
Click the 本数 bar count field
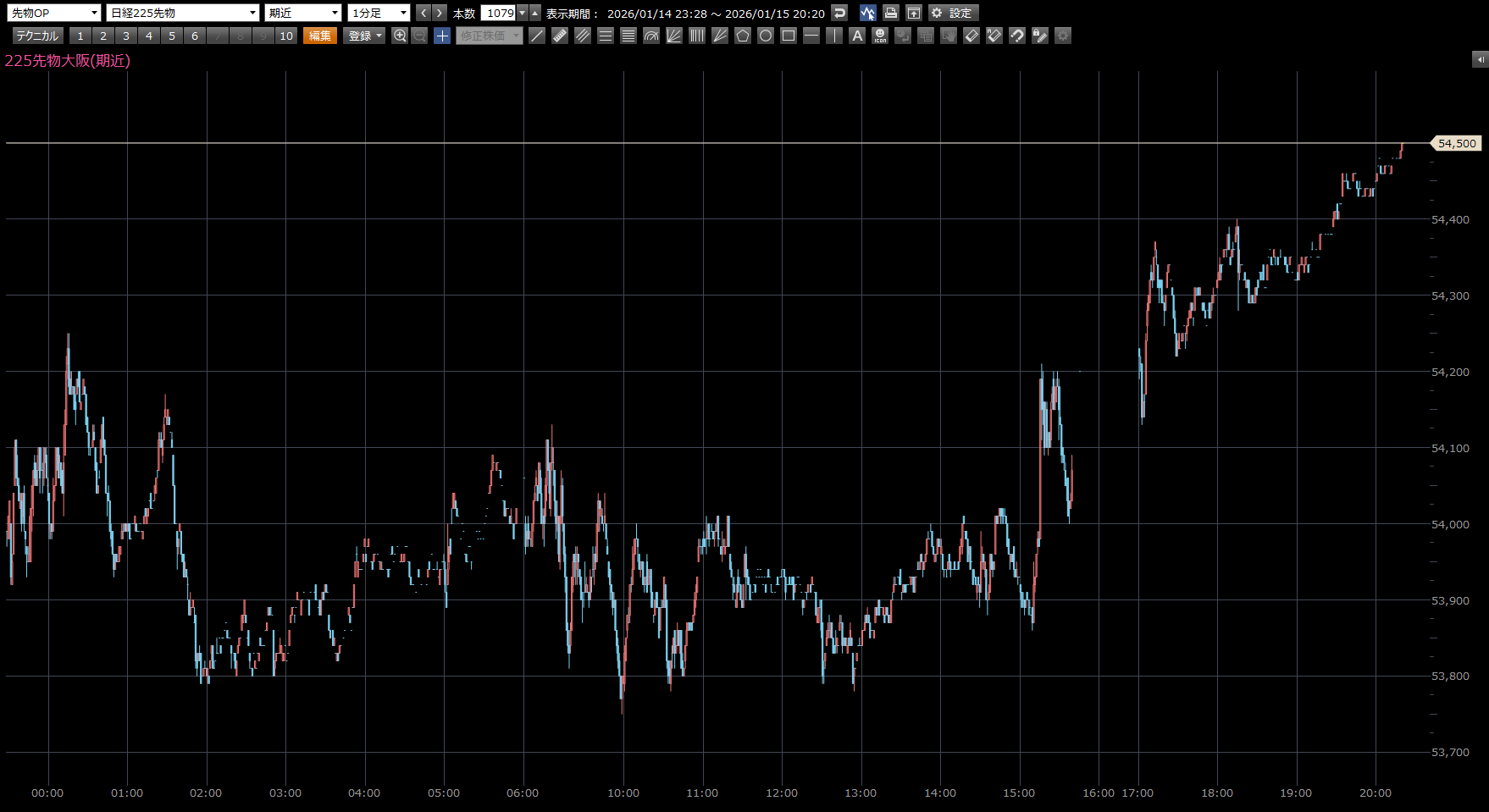point(499,13)
